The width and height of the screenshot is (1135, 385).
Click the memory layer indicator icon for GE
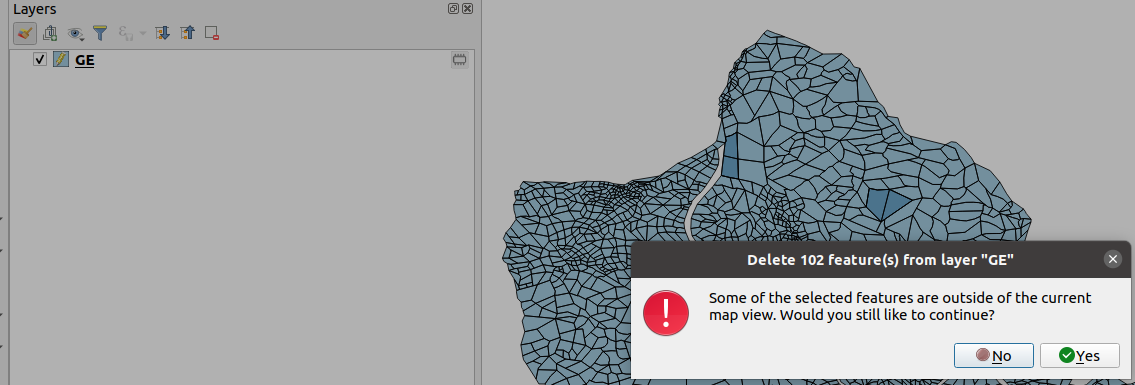coord(459,60)
